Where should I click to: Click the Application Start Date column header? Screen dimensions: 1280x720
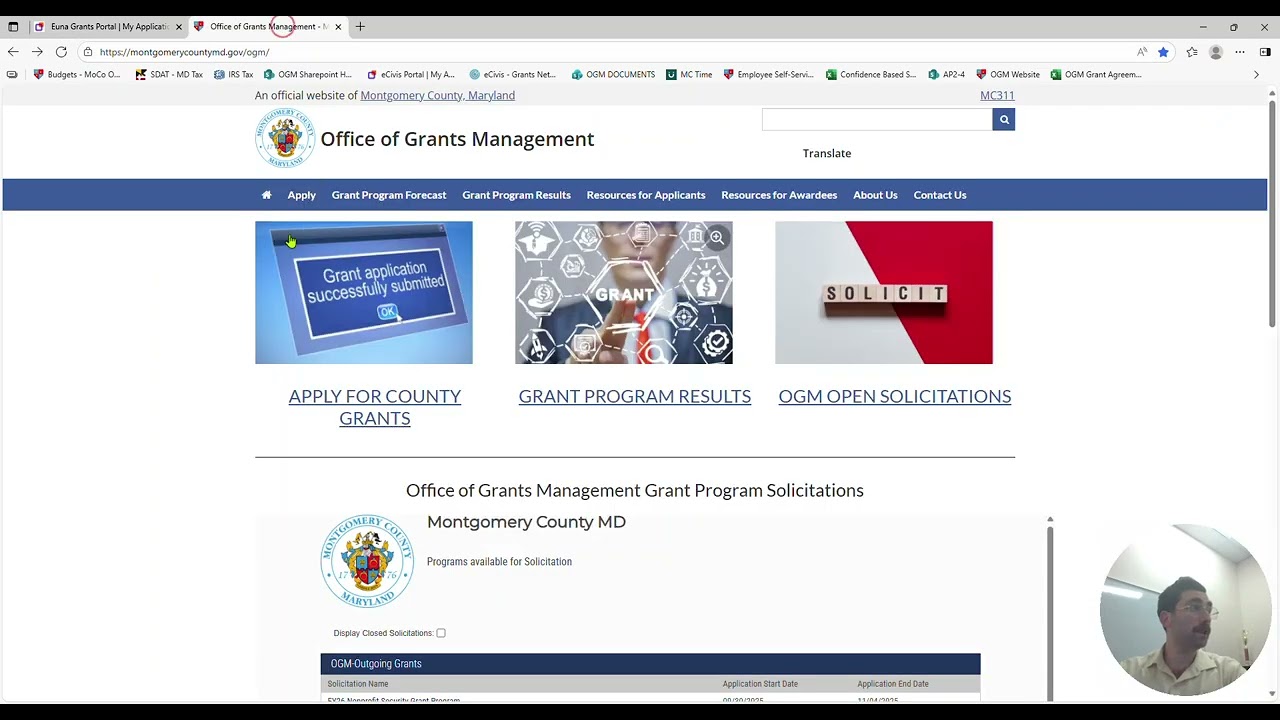[760, 684]
